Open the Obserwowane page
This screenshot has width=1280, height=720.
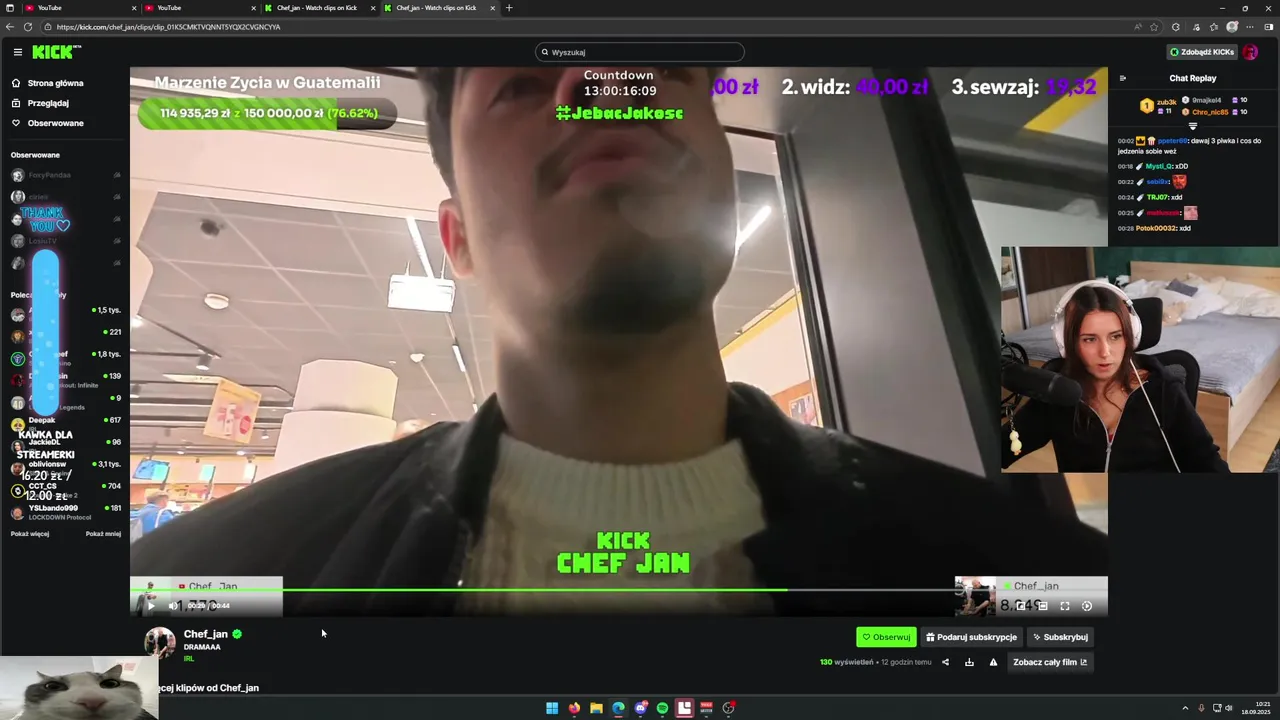click(x=55, y=123)
